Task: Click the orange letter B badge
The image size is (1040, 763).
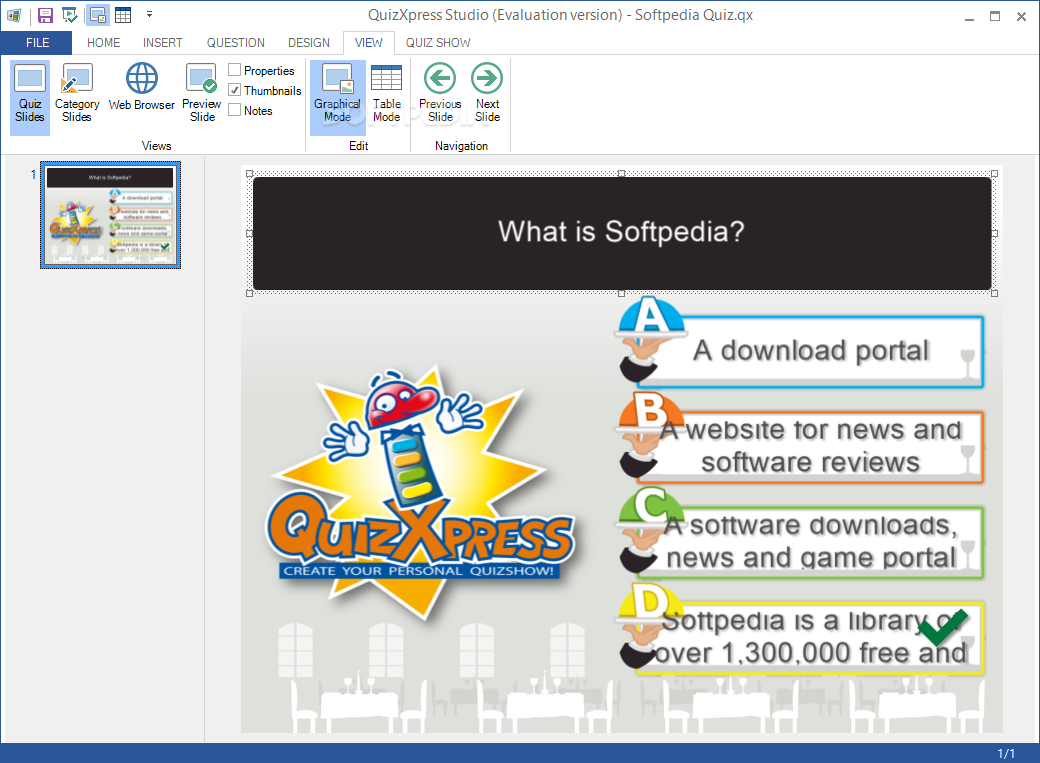Action: click(651, 410)
